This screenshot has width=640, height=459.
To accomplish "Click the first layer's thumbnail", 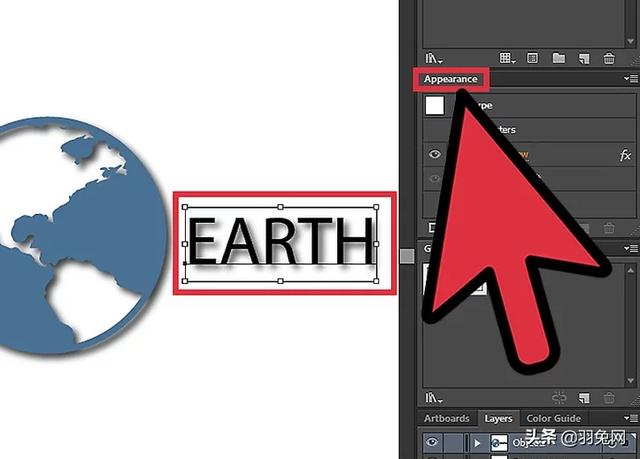I will point(499,443).
